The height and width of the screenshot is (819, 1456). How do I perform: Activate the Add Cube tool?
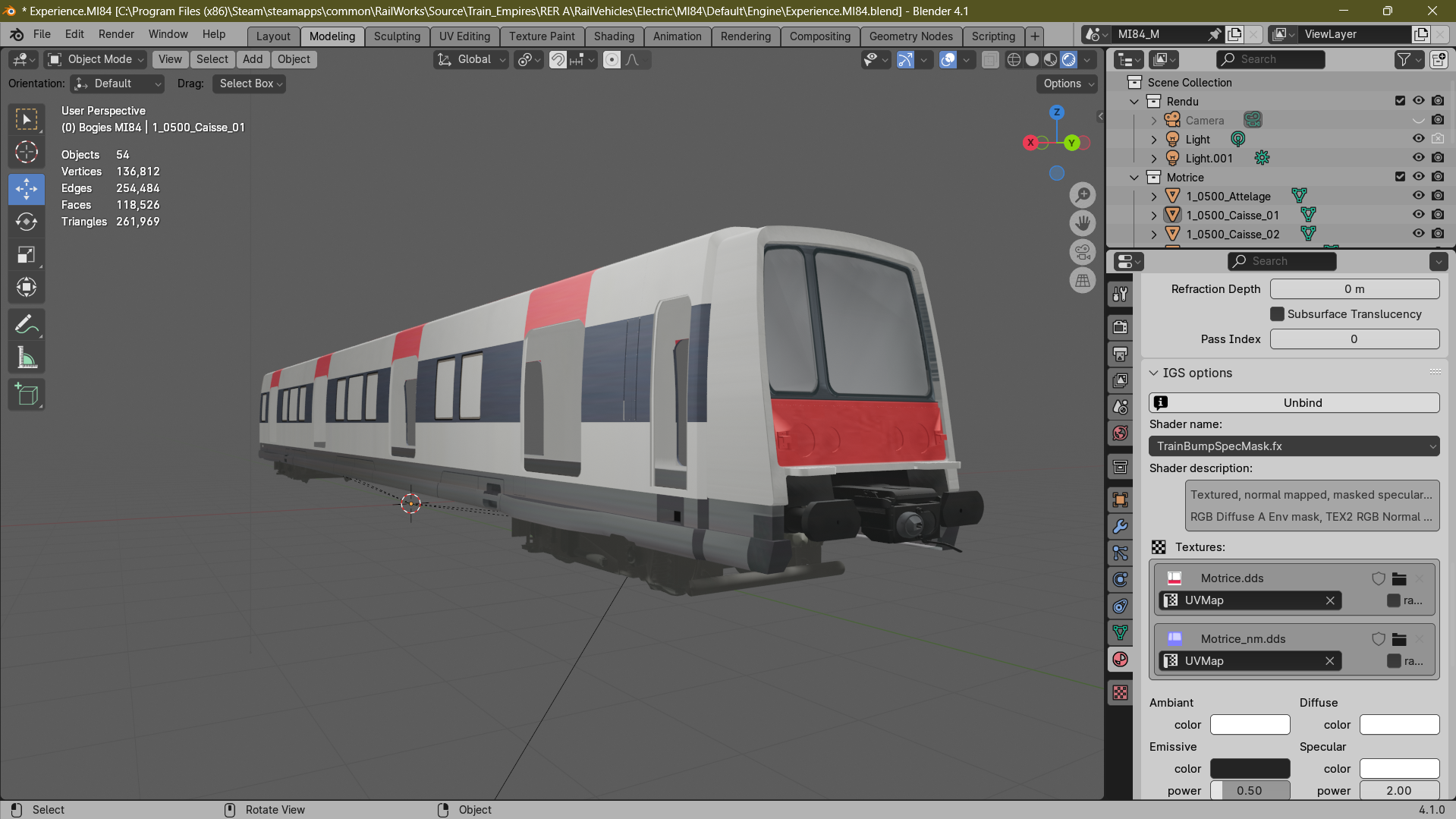(x=27, y=395)
